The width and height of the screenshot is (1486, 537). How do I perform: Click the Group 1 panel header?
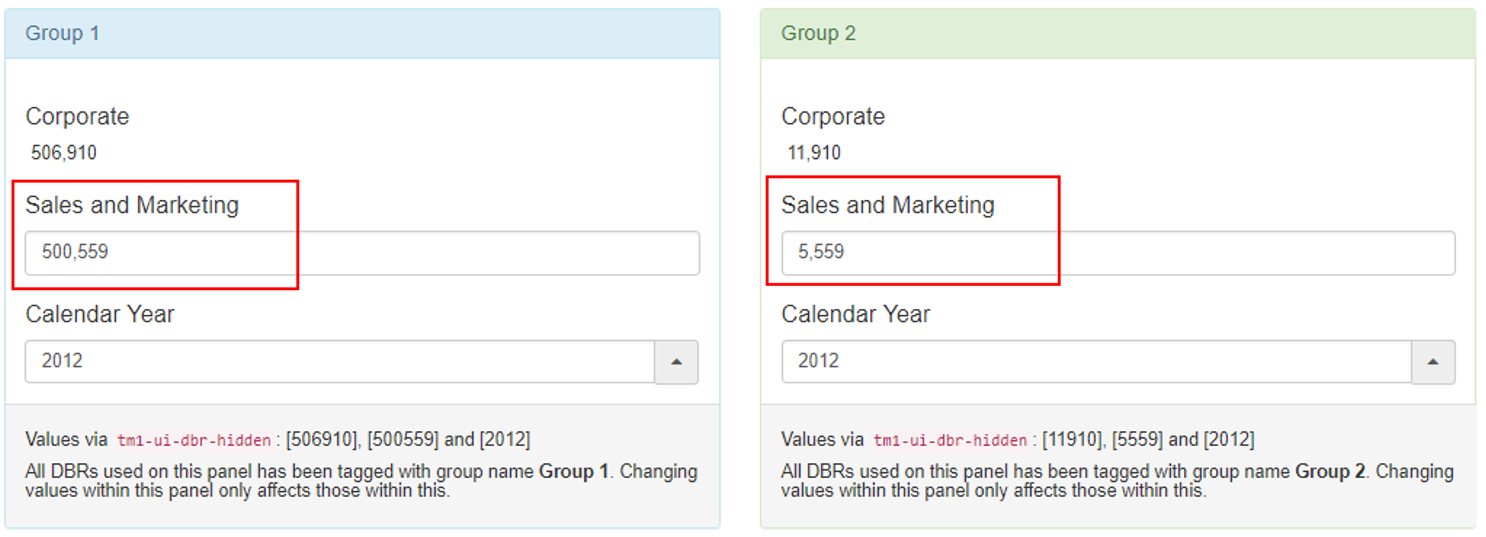click(x=361, y=33)
